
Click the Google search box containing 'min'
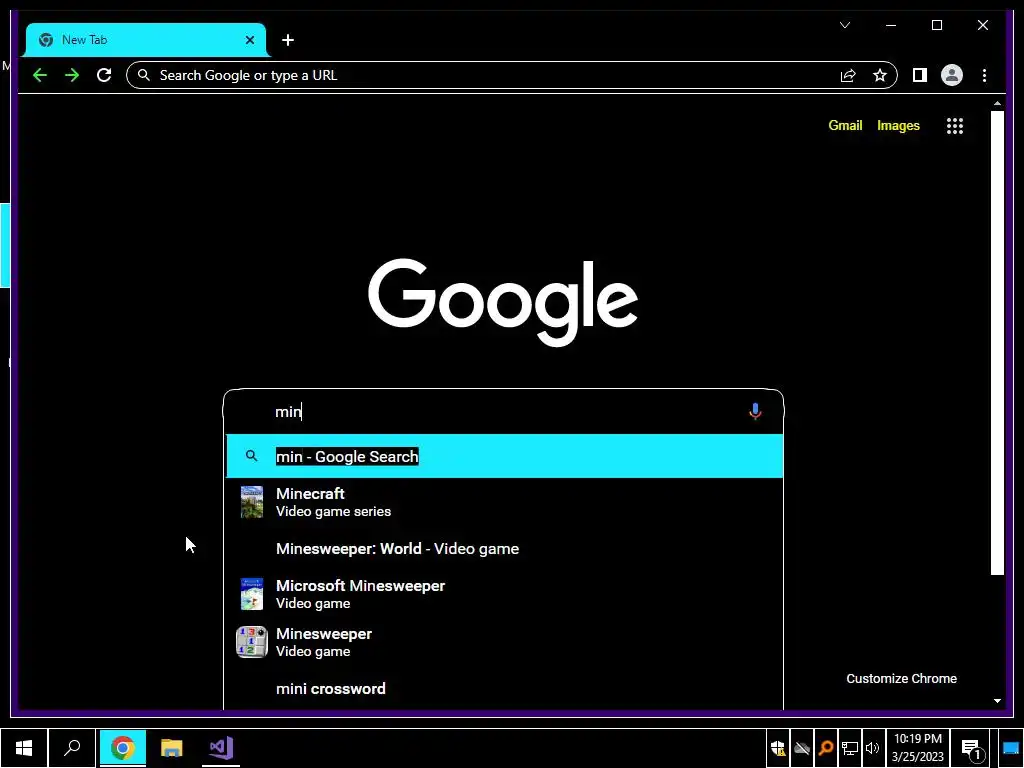point(504,411)
